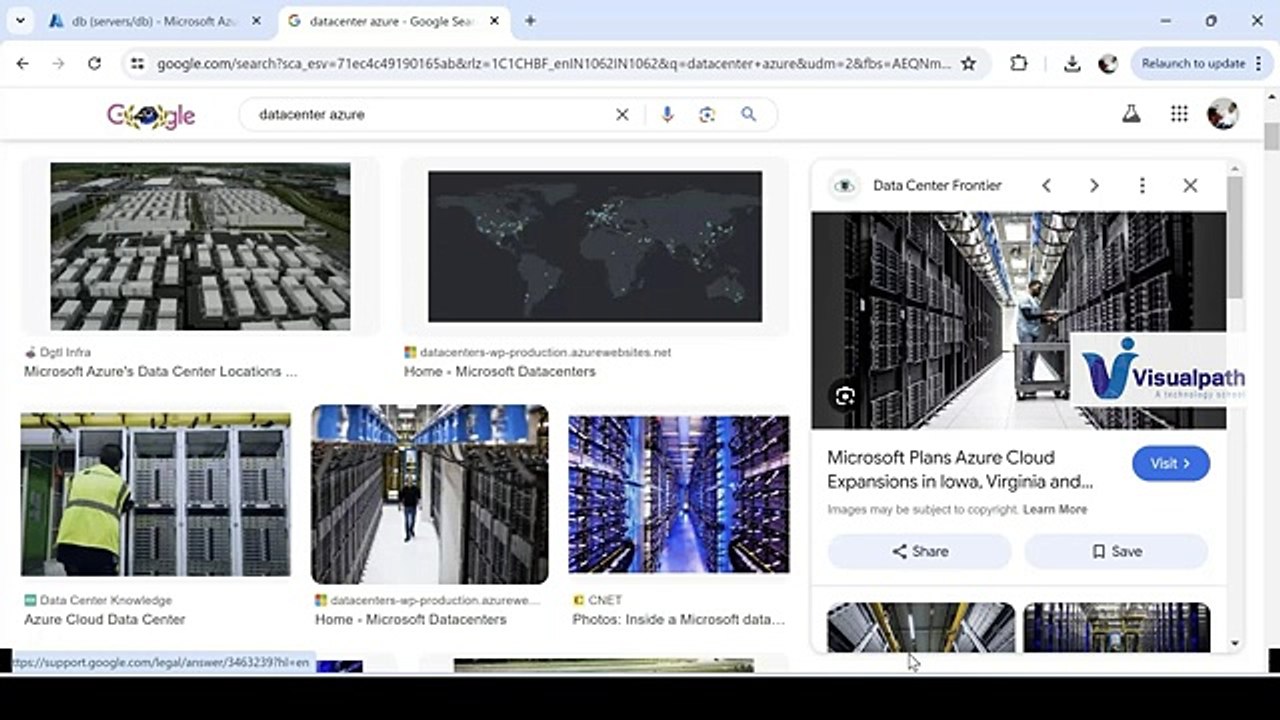Click the datacenter azure search box
This screenshot has height=720, width=1280.
430,115
